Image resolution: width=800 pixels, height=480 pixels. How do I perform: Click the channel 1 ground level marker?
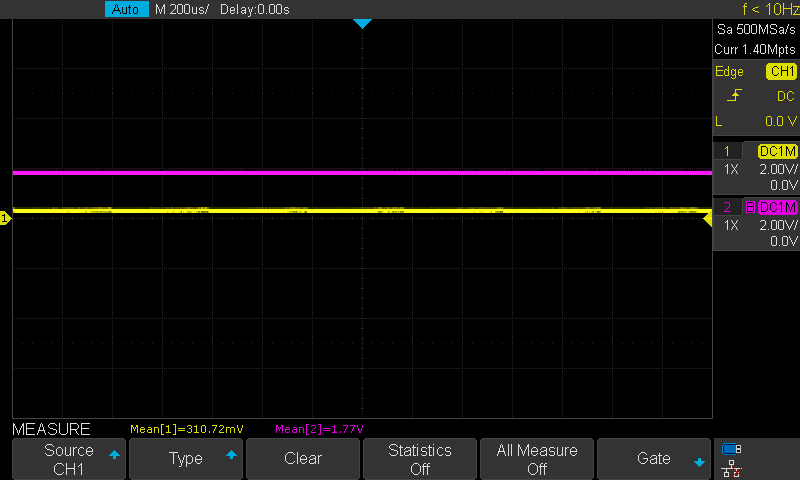5,218
